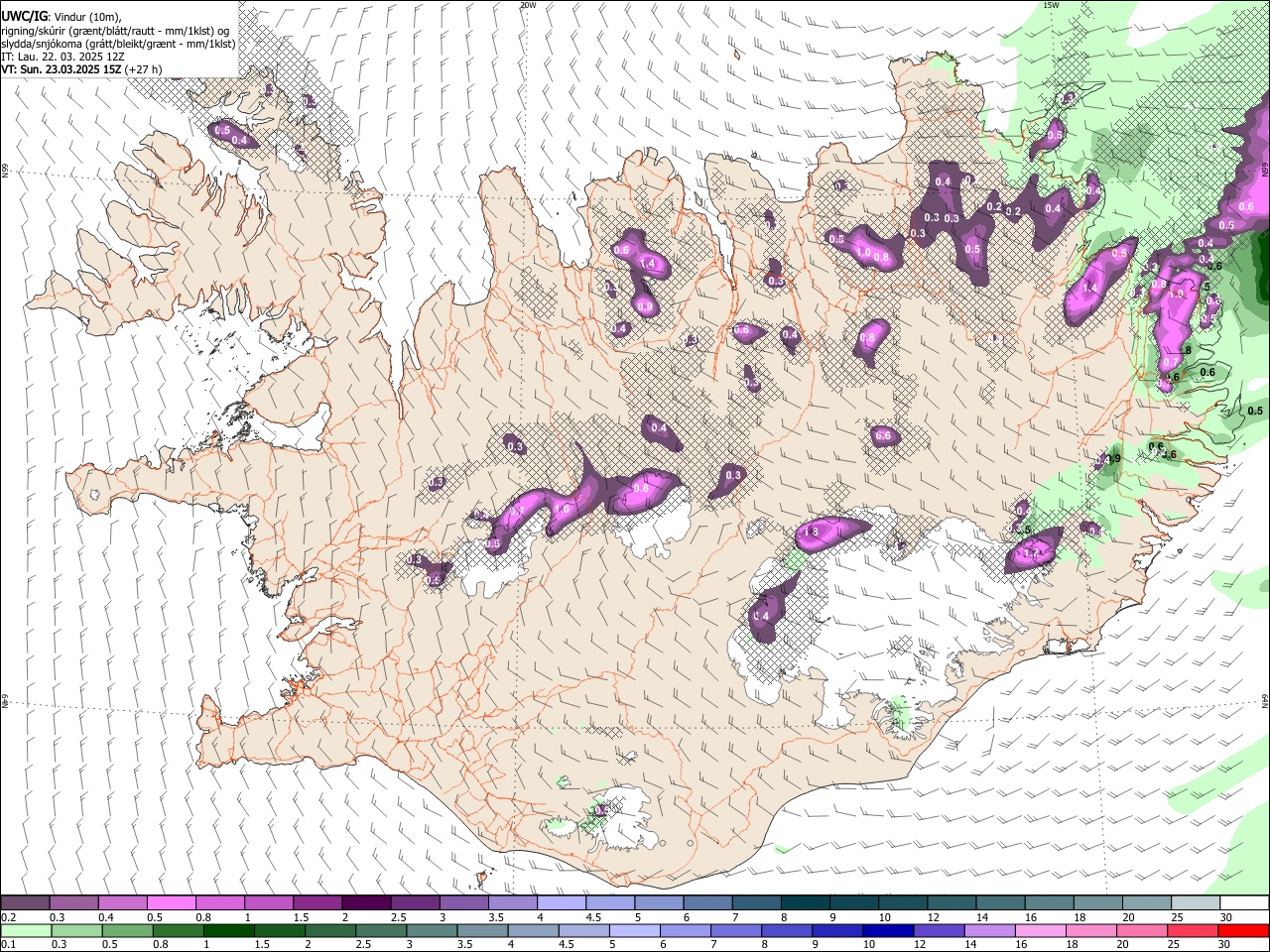Click the bright pink 0.5–0.8 snow legend swatch

point(171,902)
